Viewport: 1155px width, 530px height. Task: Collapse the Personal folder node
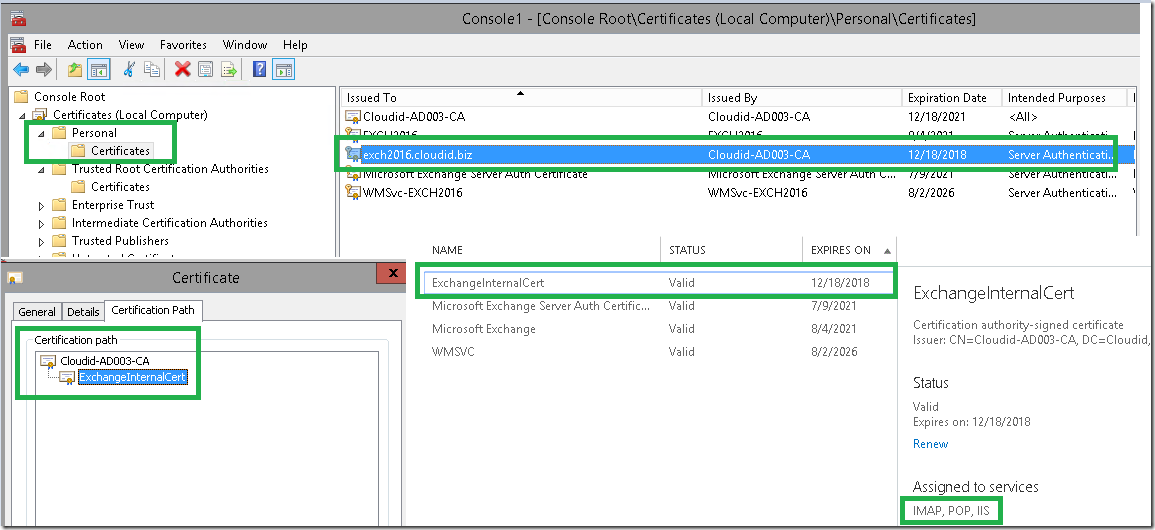click(42, 133)
